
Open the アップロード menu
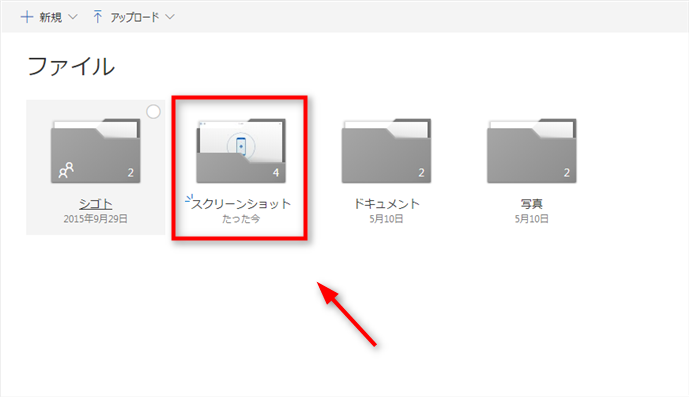[x=134, y=17]
